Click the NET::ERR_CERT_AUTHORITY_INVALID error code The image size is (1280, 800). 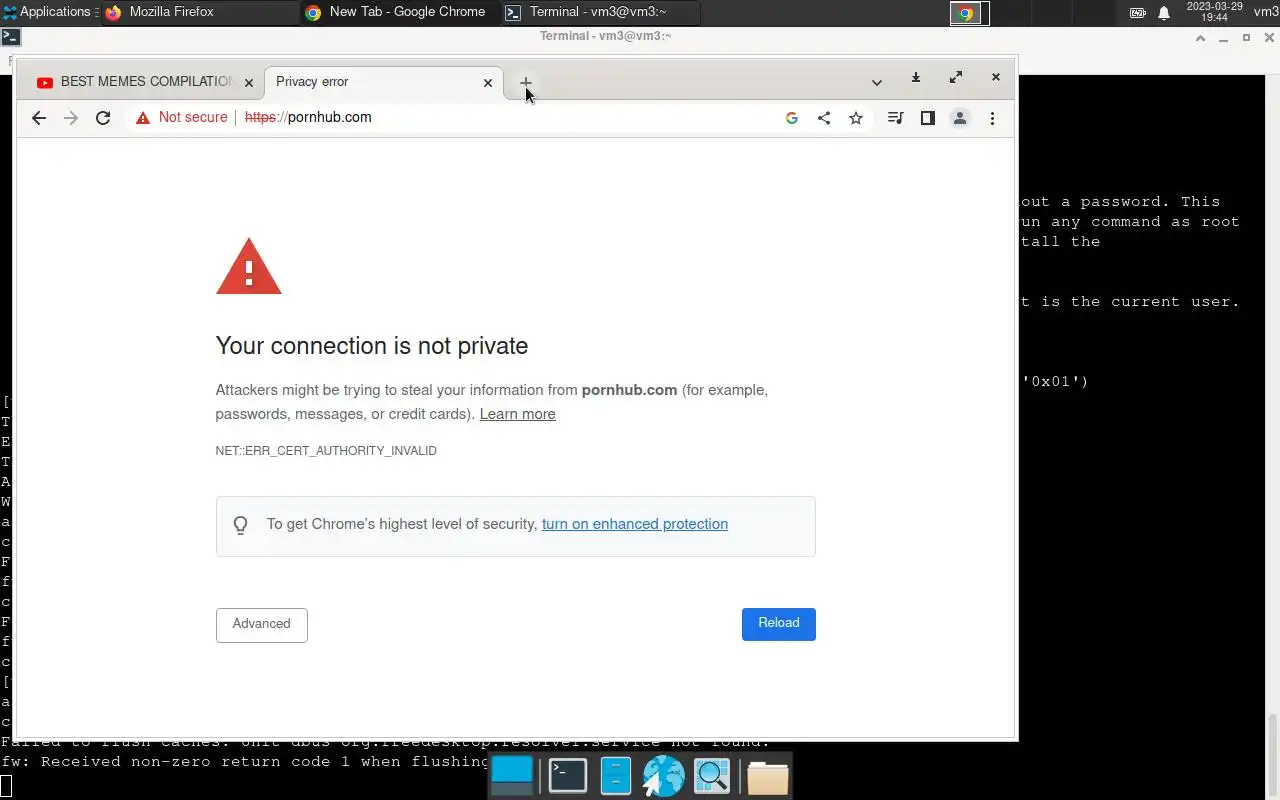(x=326, y=451)
